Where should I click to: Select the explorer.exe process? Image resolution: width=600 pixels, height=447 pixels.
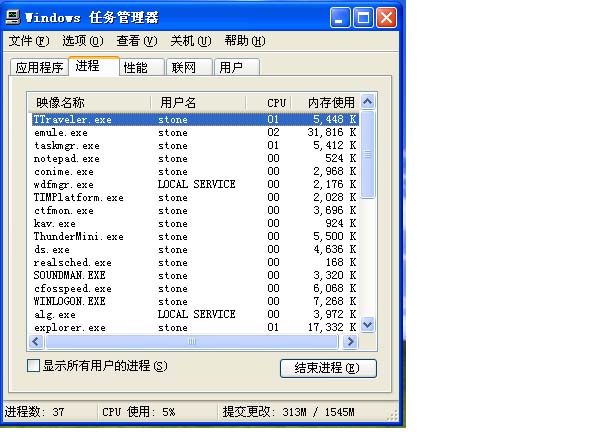click(x=195, y=328)
